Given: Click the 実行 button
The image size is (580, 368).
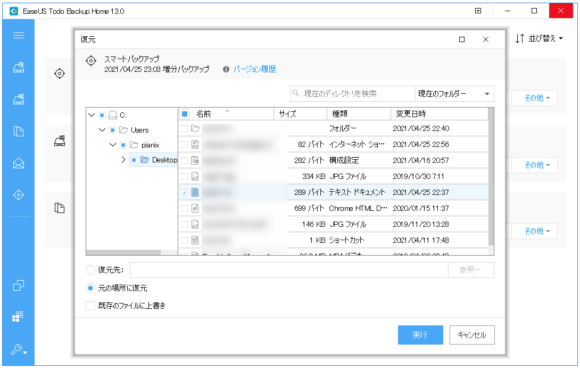Looking at the screenshot, I should pos(420,335).
